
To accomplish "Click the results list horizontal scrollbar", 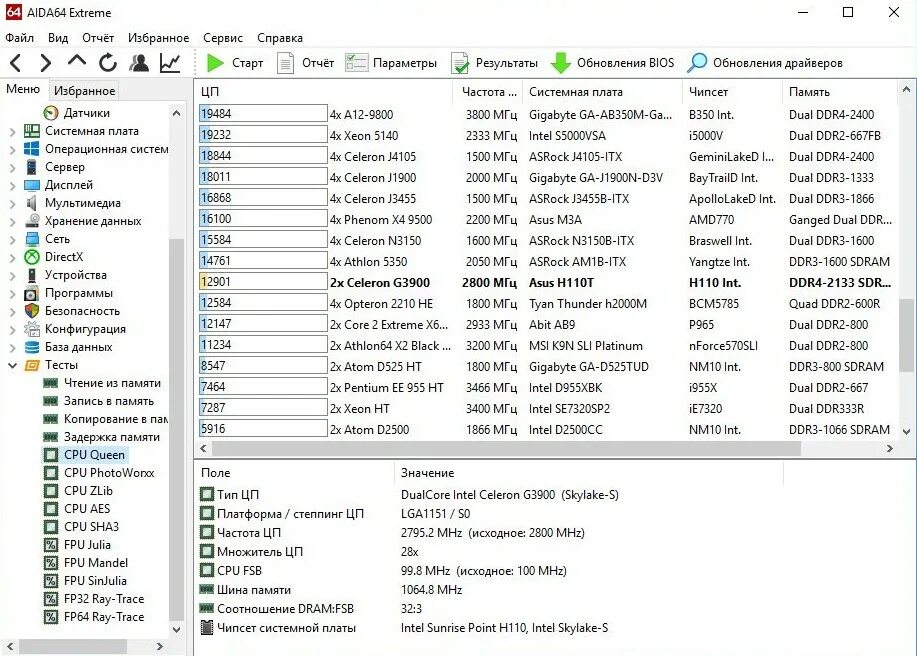I will pyautogui.click(x=506, y=448).
